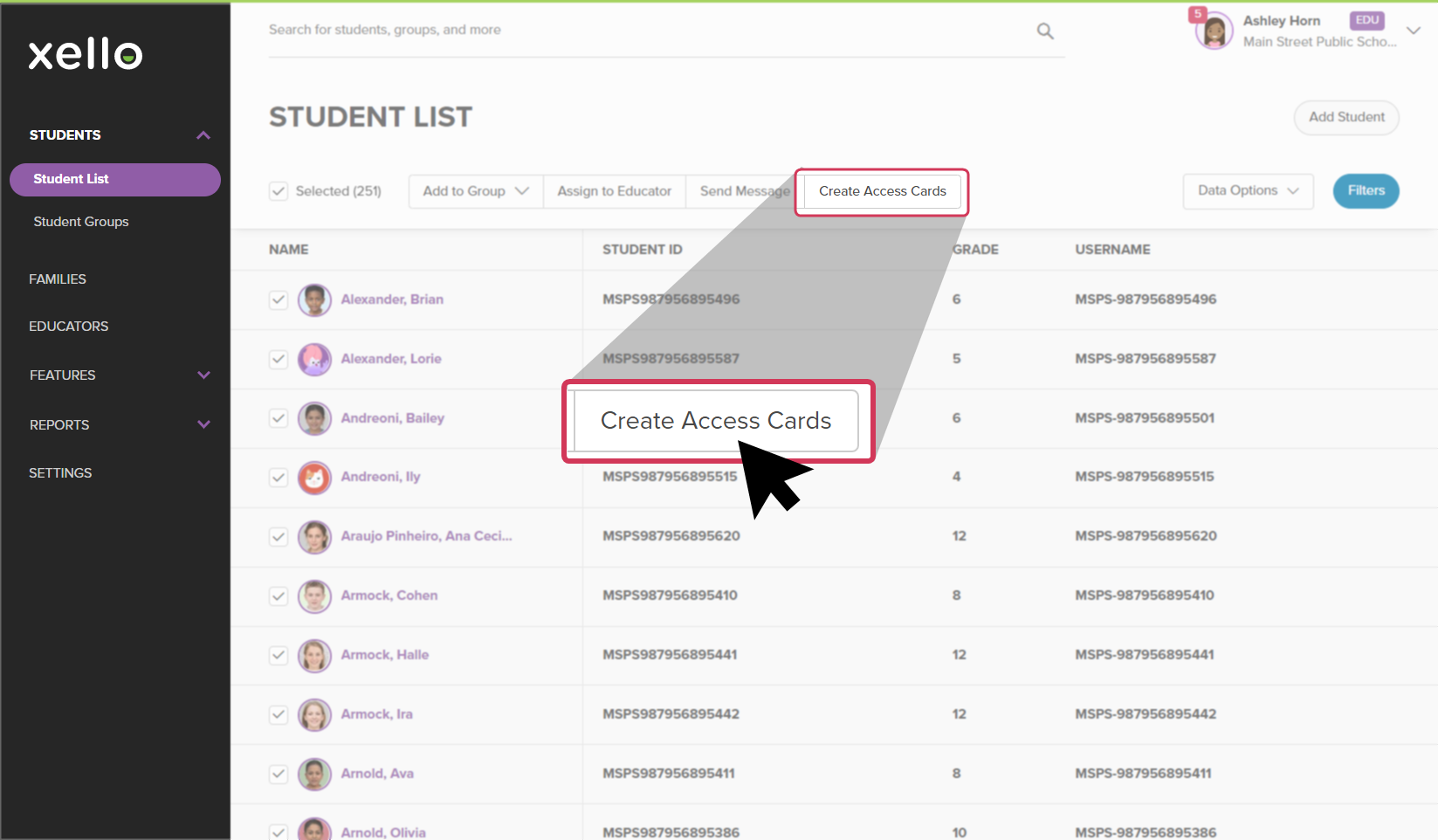Open Armock, Halle student link
1438x840 pixels.
coord(385,655)
